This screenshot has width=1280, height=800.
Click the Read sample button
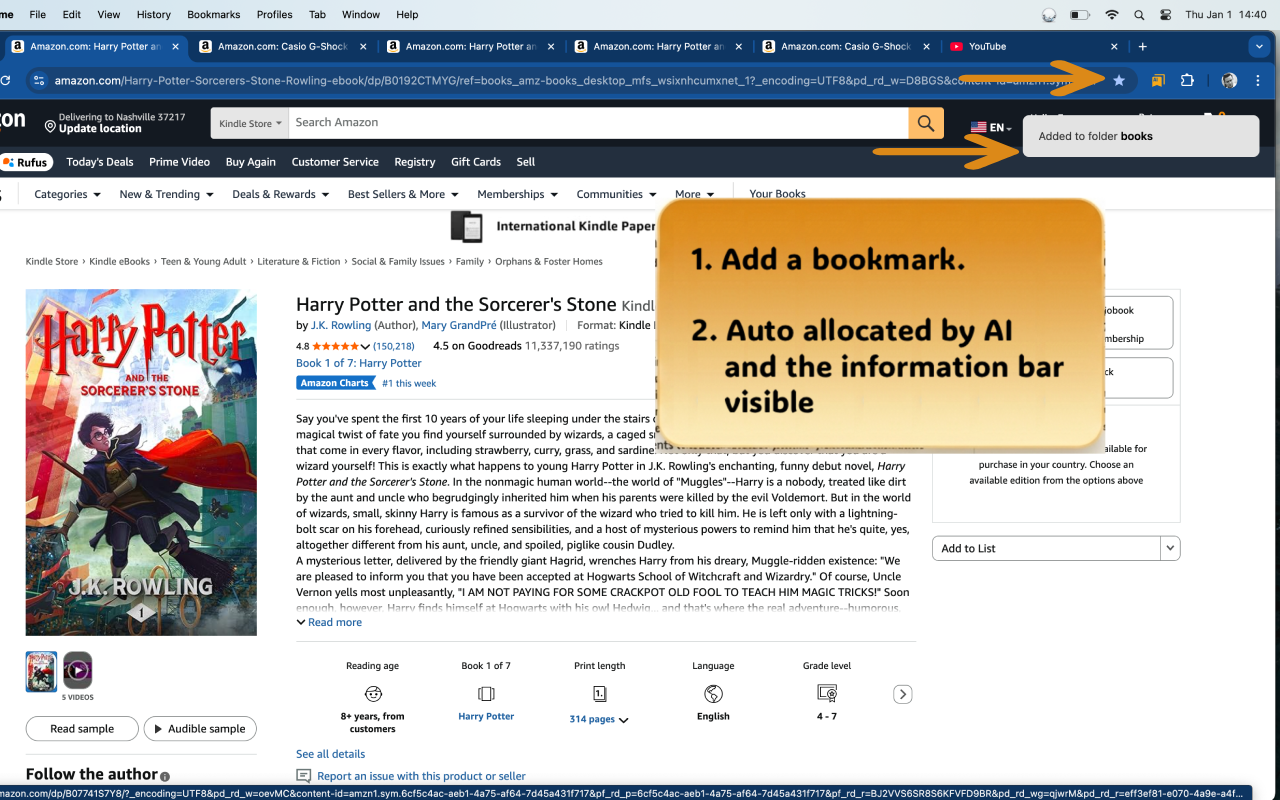click(81, 728)
